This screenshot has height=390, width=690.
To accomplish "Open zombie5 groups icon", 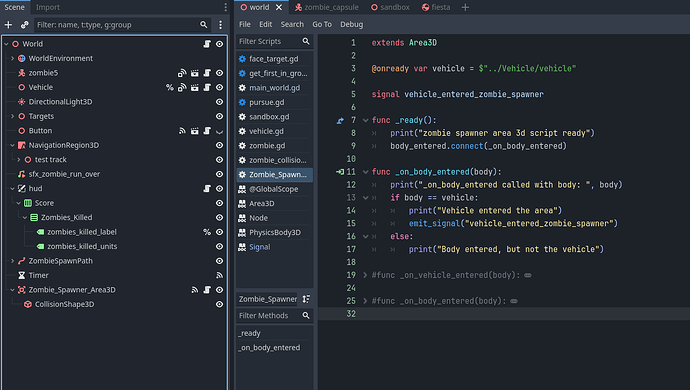I will coord(182,73).
